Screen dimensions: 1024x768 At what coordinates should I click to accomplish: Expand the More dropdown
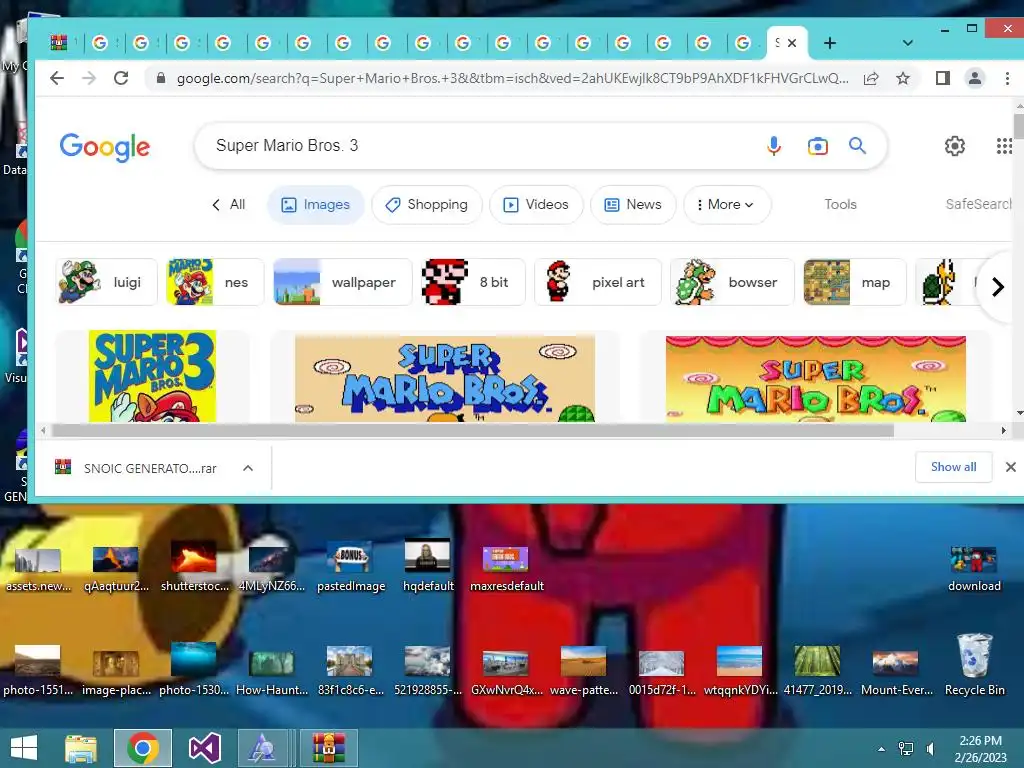click(x=727, y=204)
